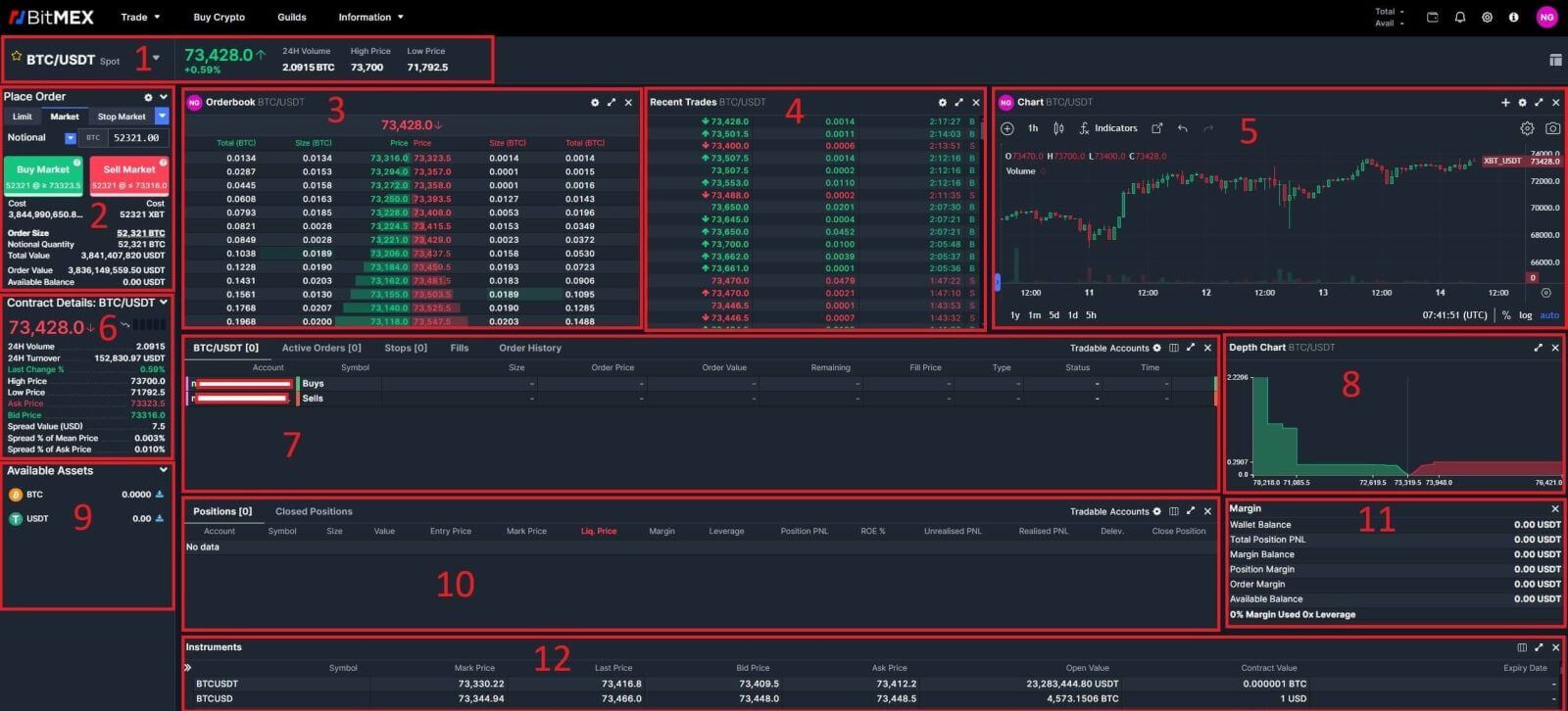Open chart Indicators function icon
The width and height of the screenshot is (1568, 711).
1084,128
